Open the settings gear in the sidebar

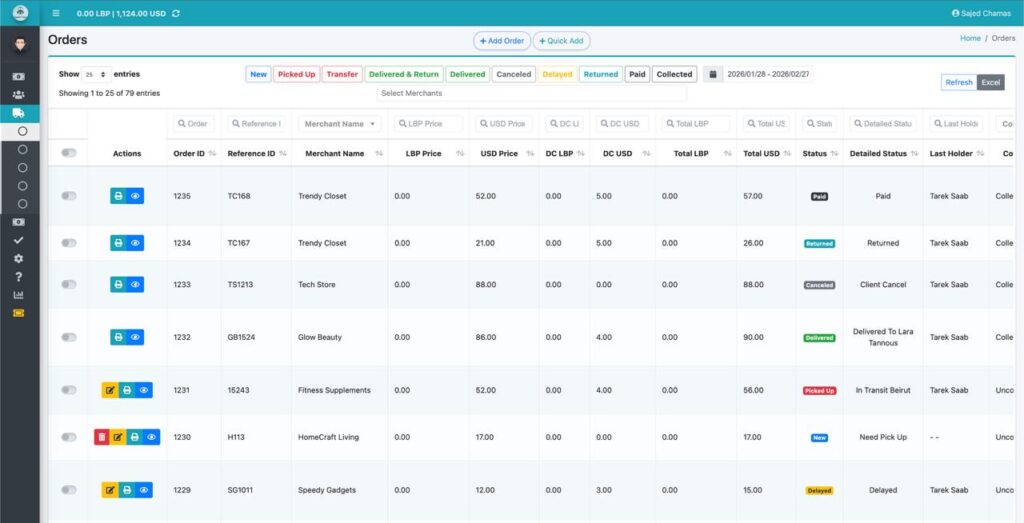pyautogui.click(x=18, y=258)
